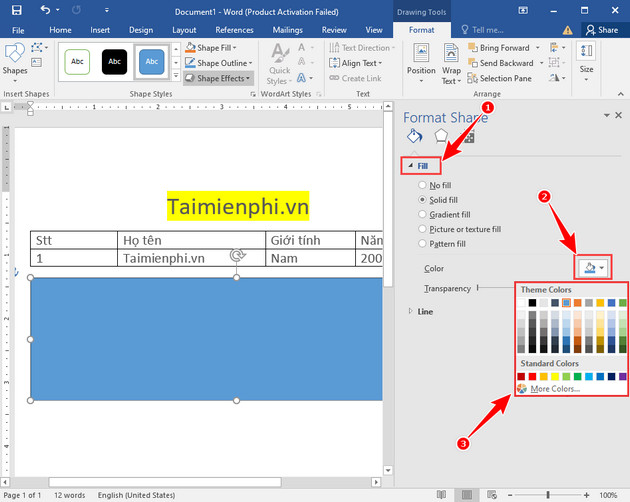Viewport: 630px width, 502px height.
Task: Open Customize Quick Access Toolbar dropdown
Action: tap(106, 10)
